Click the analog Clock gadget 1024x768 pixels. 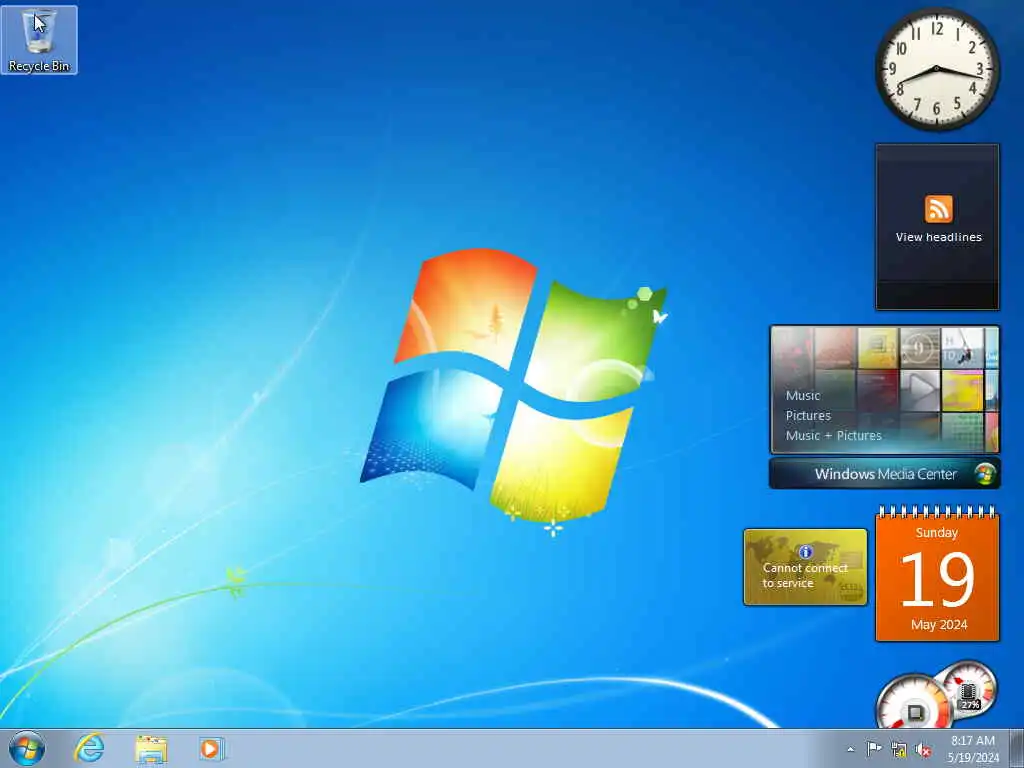[937, 69]
